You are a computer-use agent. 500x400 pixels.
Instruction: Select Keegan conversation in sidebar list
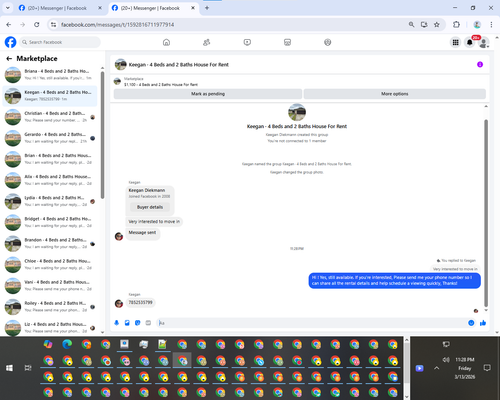(x=50, y=96)
